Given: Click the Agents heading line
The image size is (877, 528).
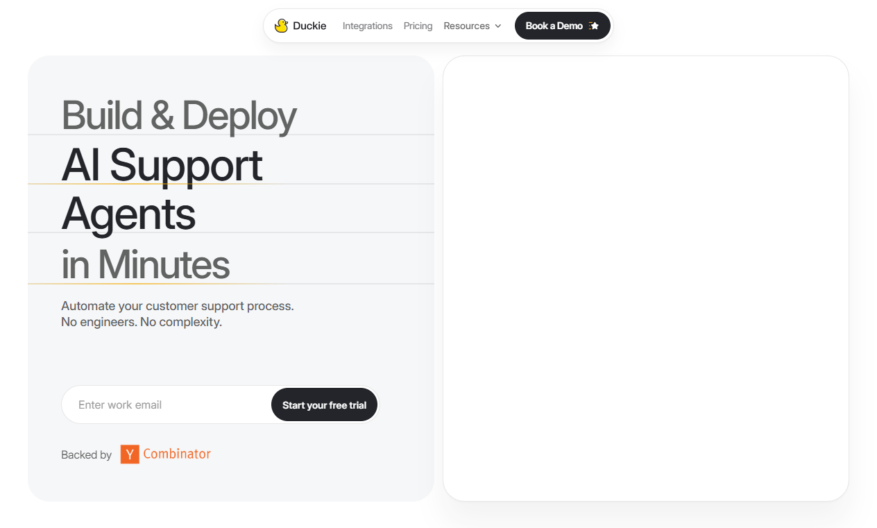Looking at the screenshot, I should tap(128, 214).
